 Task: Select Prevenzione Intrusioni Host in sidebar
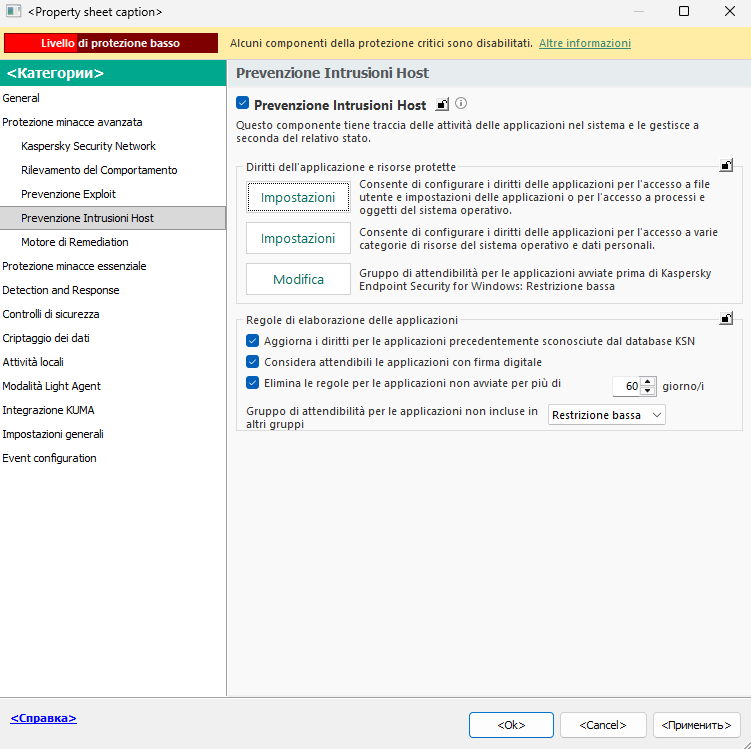[113, 218]
